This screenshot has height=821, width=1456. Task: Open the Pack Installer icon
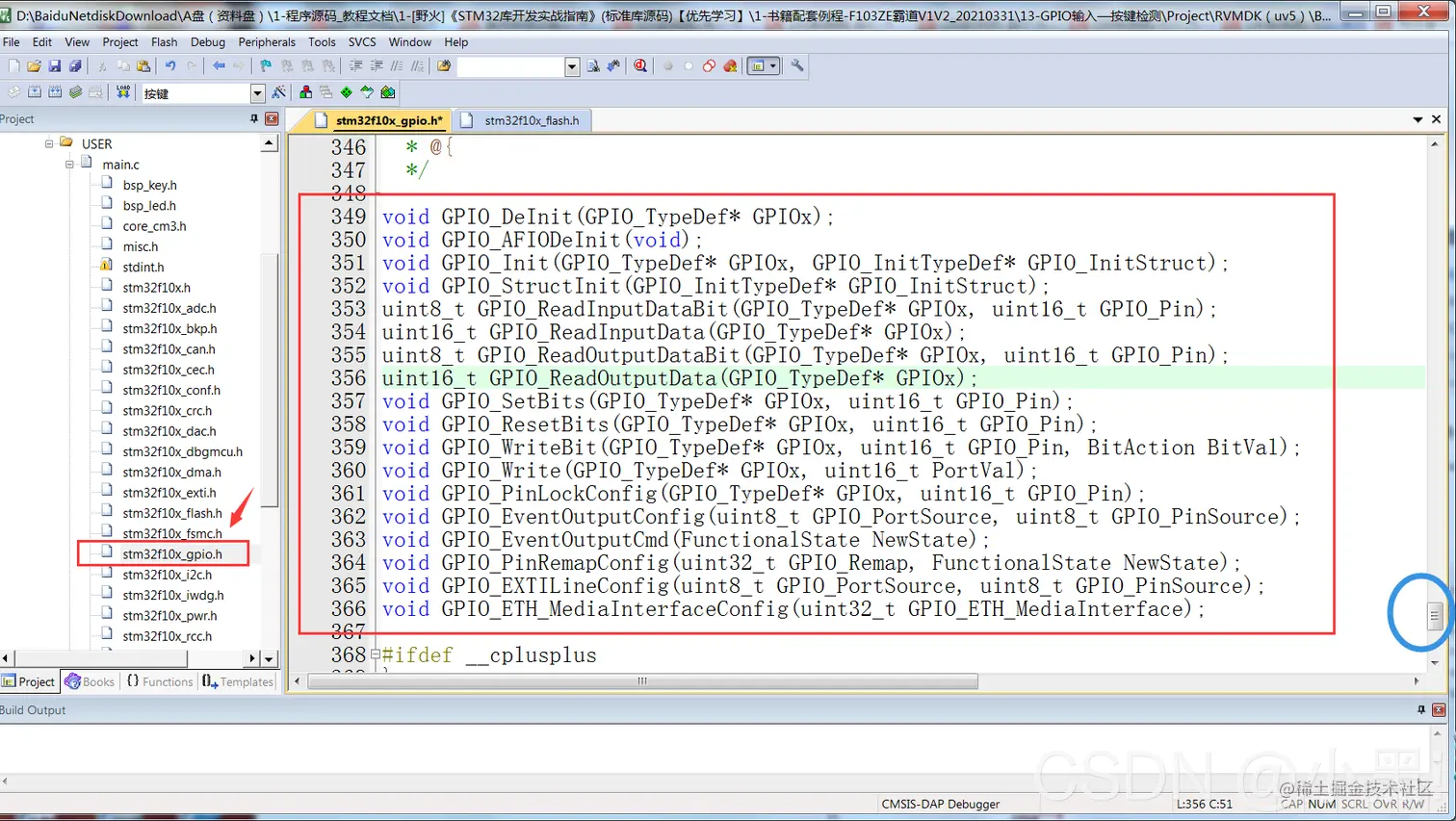[x=388, y=92]
